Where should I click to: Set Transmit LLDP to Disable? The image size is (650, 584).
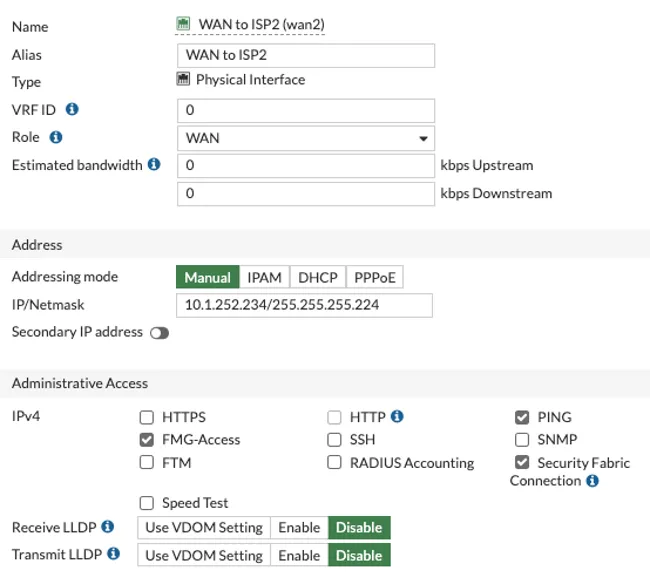point(359,555)
